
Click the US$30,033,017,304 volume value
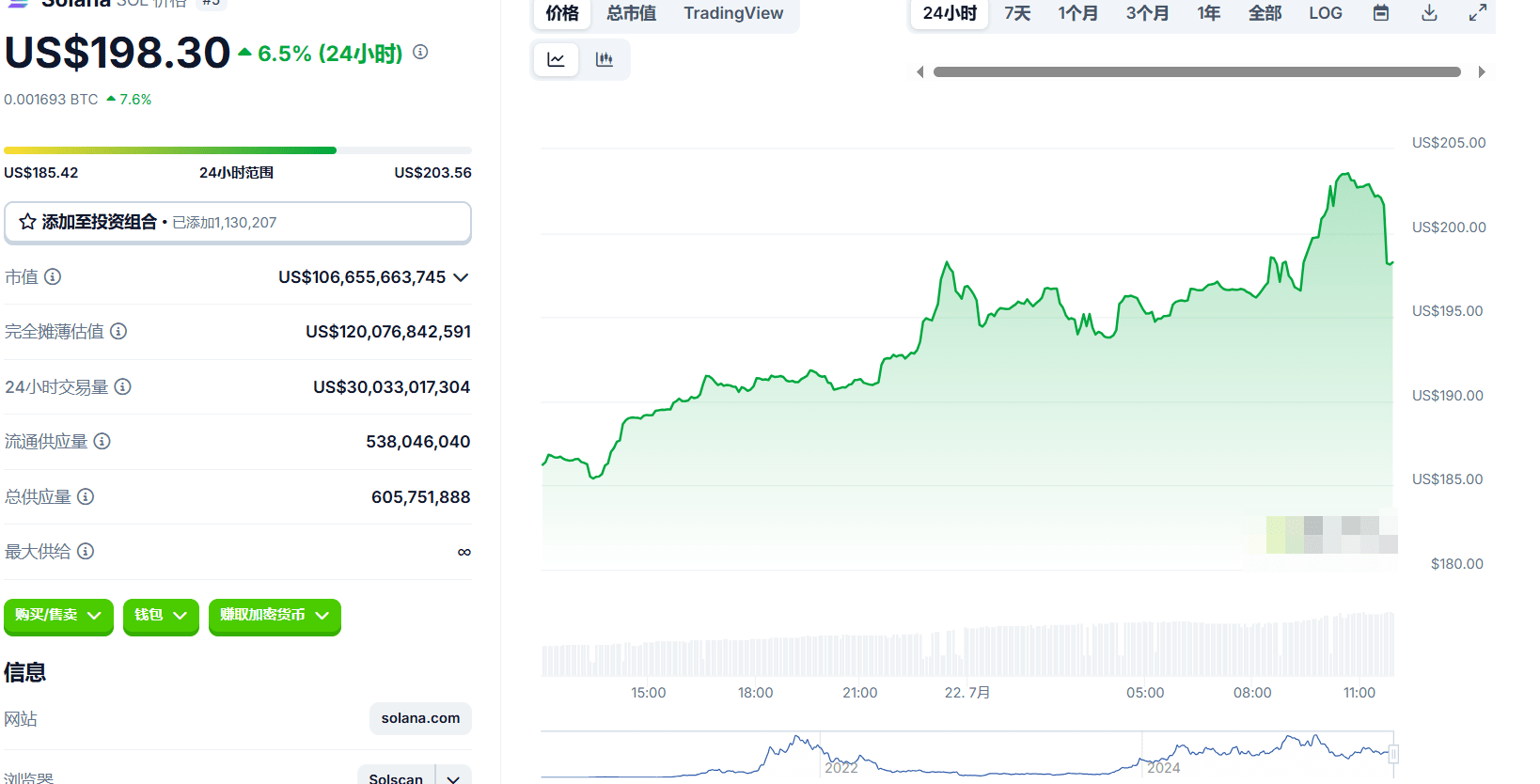click(x=392, y=387)
